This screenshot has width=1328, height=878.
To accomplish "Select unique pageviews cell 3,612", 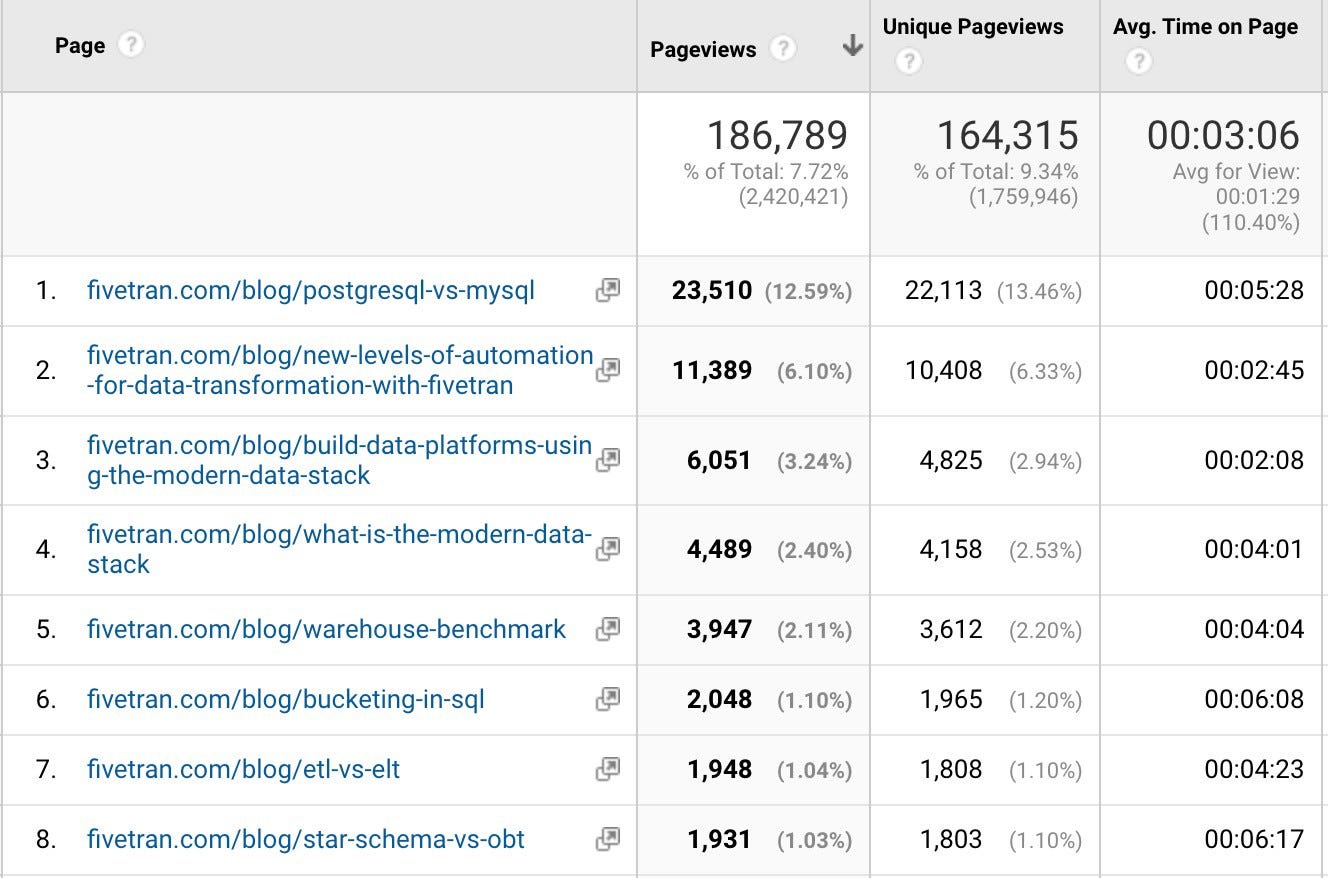I will tap(951, 629).
